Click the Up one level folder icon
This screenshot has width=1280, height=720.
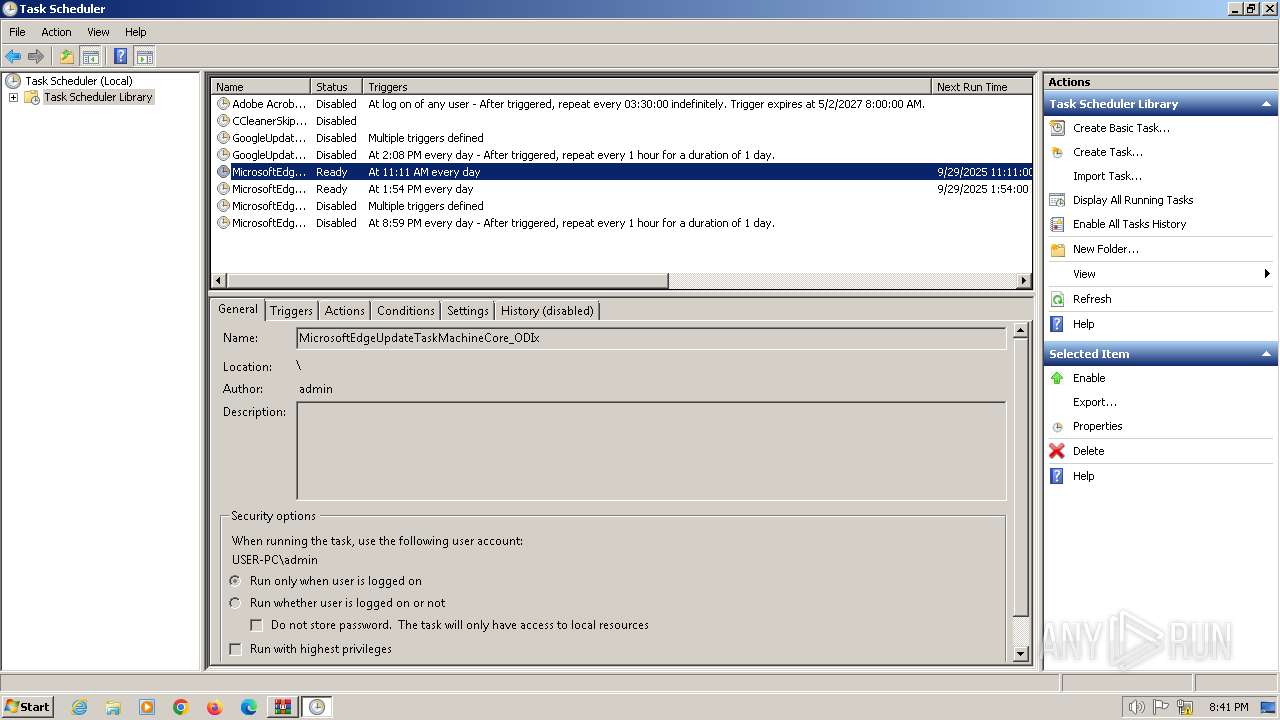pos(67,57)
